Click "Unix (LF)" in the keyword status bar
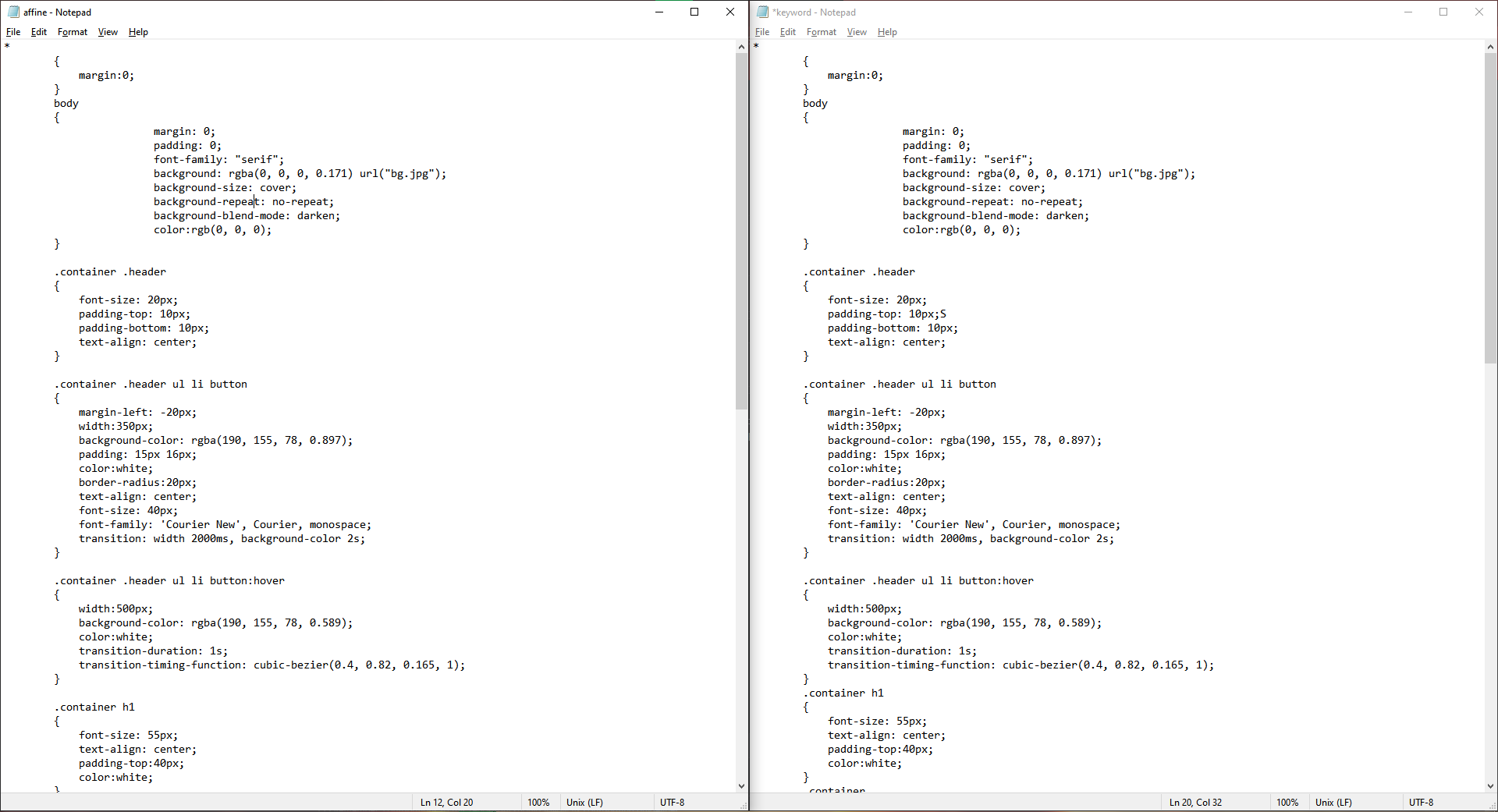The height and width of the screenshot is (812, 1498). pos(1333,803)
